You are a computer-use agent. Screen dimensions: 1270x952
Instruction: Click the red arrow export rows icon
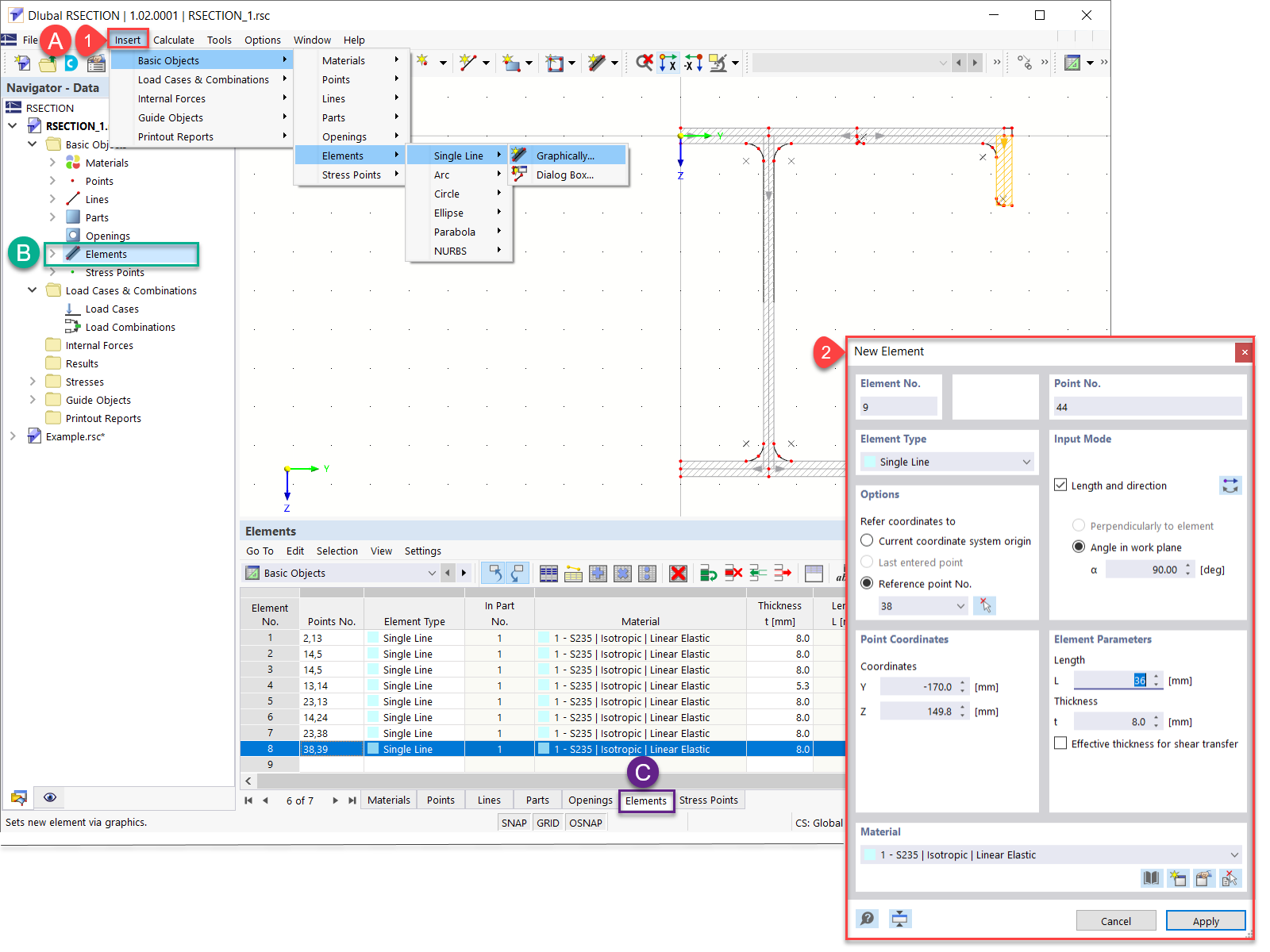(783, 573)
